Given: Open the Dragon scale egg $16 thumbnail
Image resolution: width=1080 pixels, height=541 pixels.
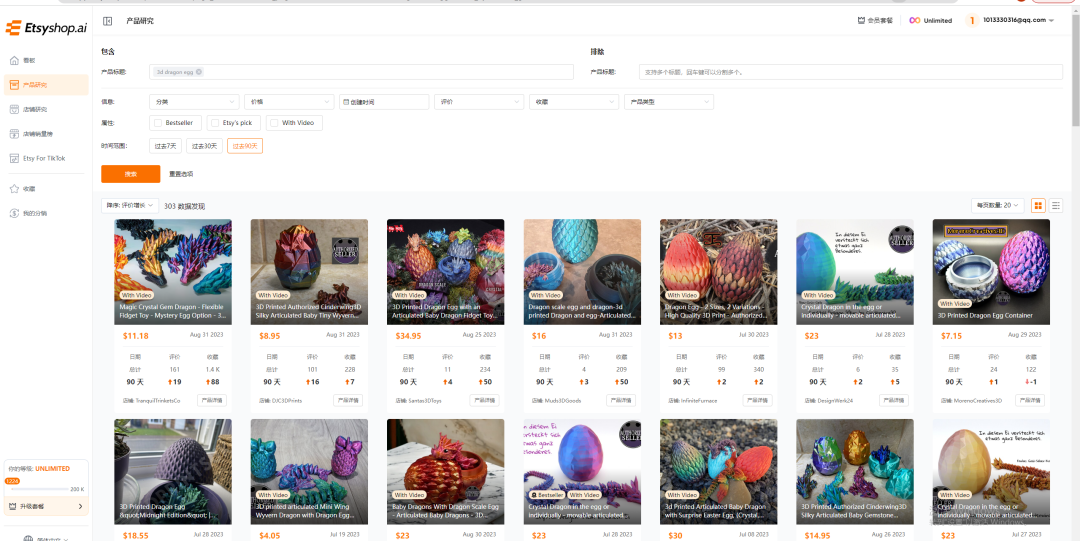Looking at the screenshot, I should click(582, 272).
